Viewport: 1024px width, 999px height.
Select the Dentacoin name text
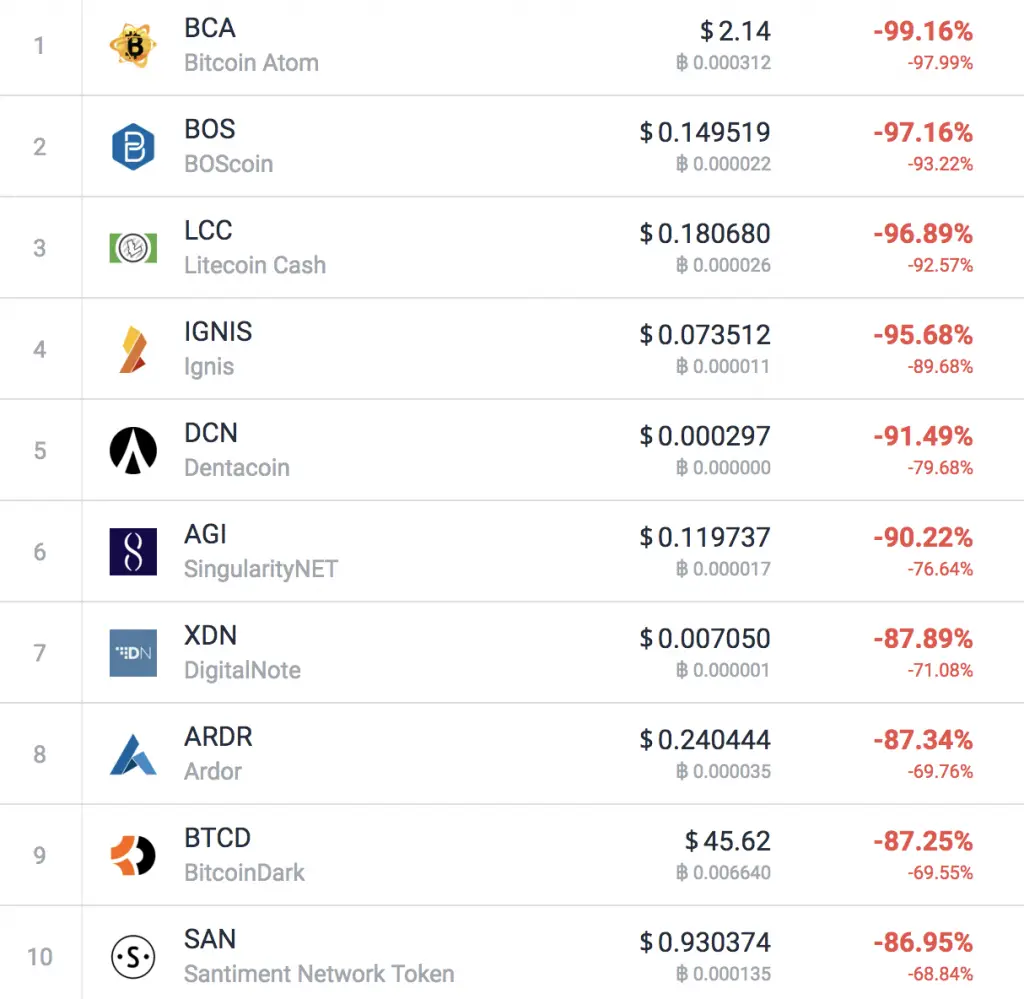click(x=236, y=466)
